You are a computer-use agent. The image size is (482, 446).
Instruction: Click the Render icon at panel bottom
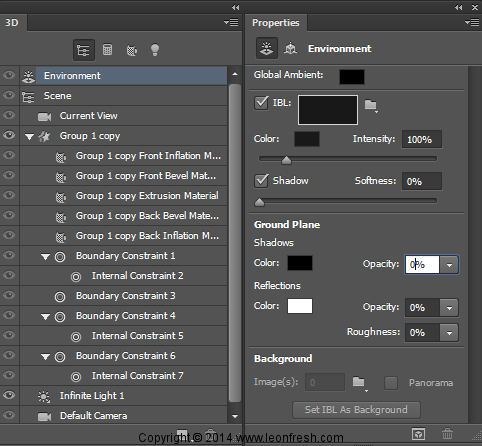(x=418, y=434)
